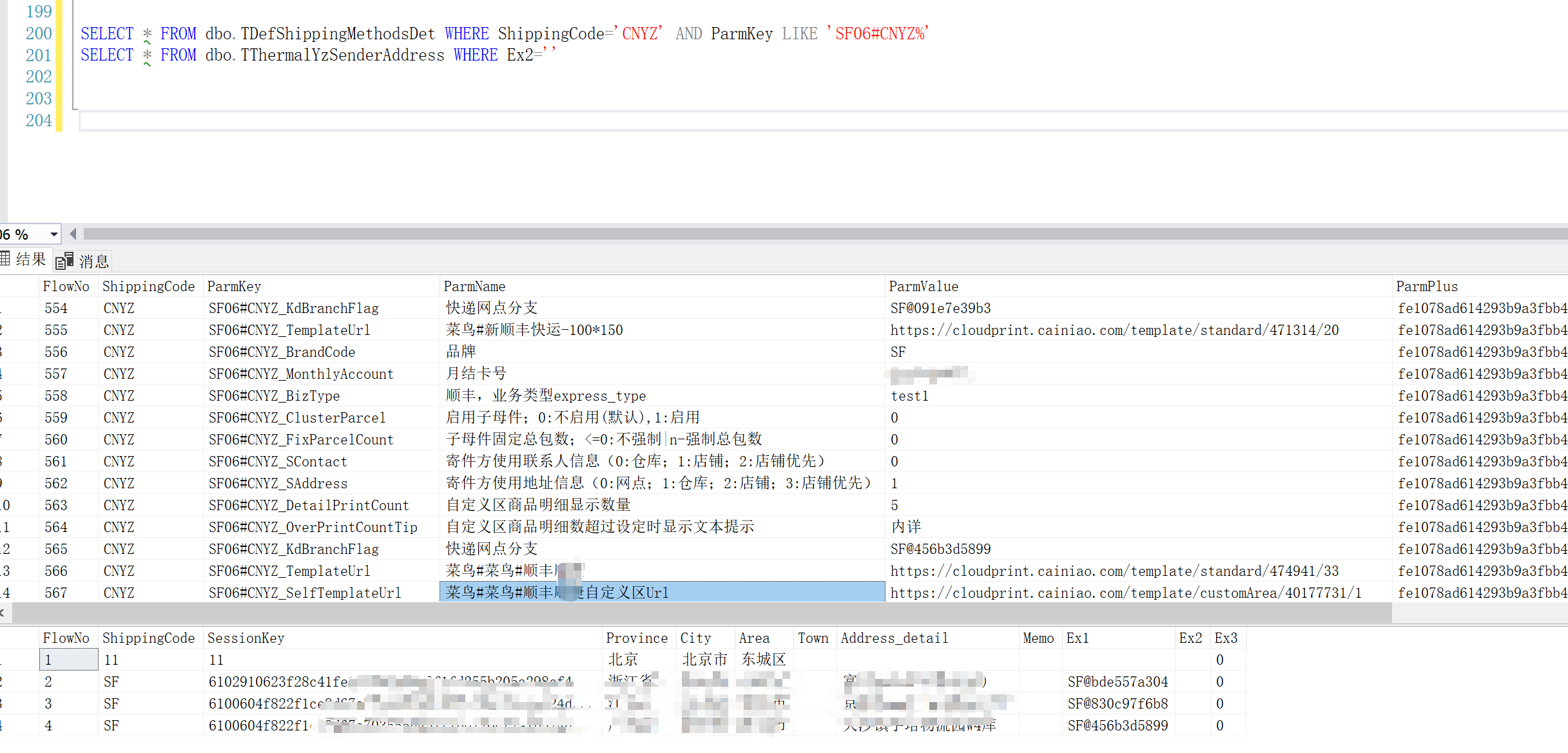Switch to the 结果 results tab
The width and height of the screenshot is (1568, 753).
point(30,260)
